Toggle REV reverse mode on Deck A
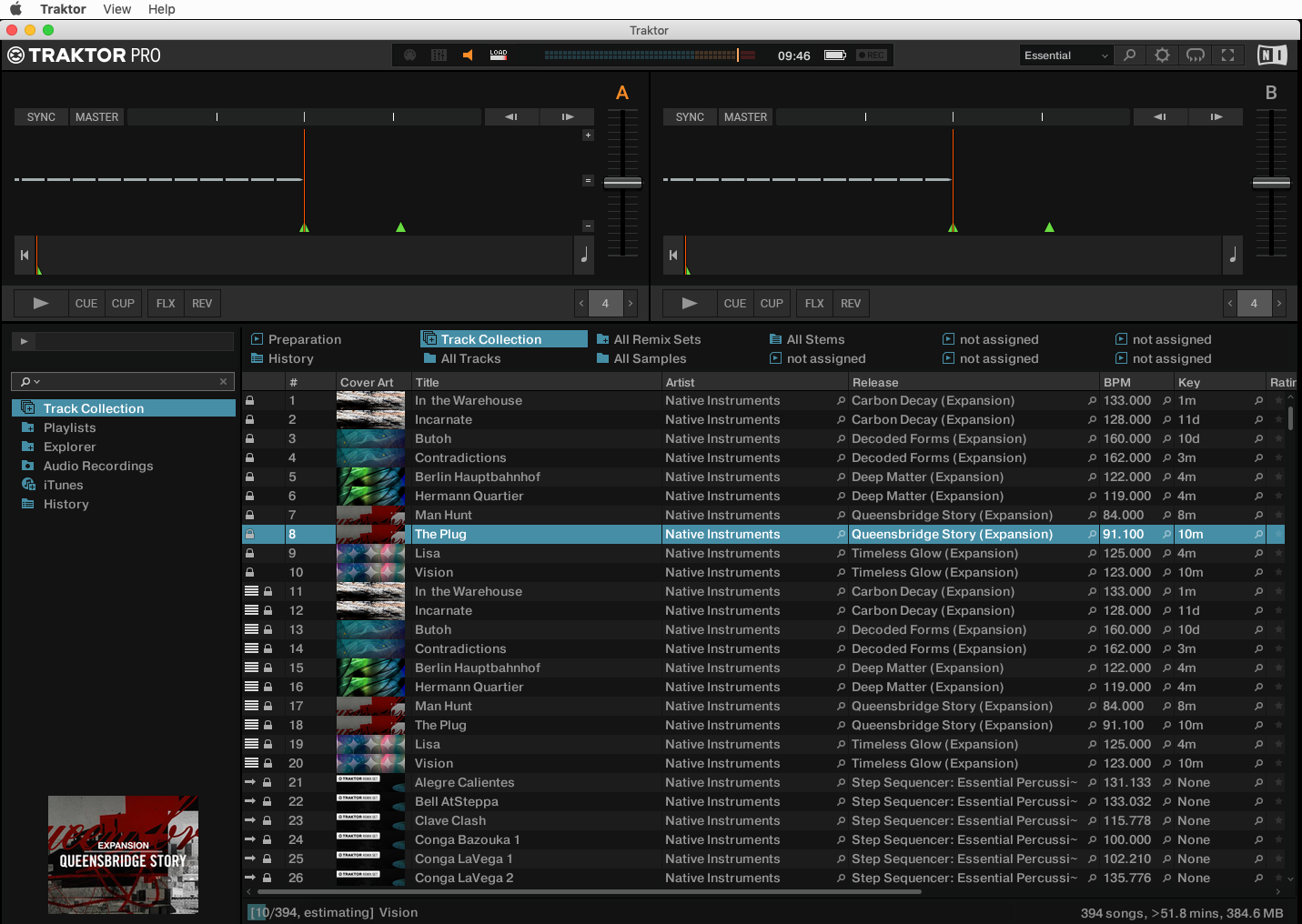The width and height of the screenshot is (1302, 924). [202, 304]
